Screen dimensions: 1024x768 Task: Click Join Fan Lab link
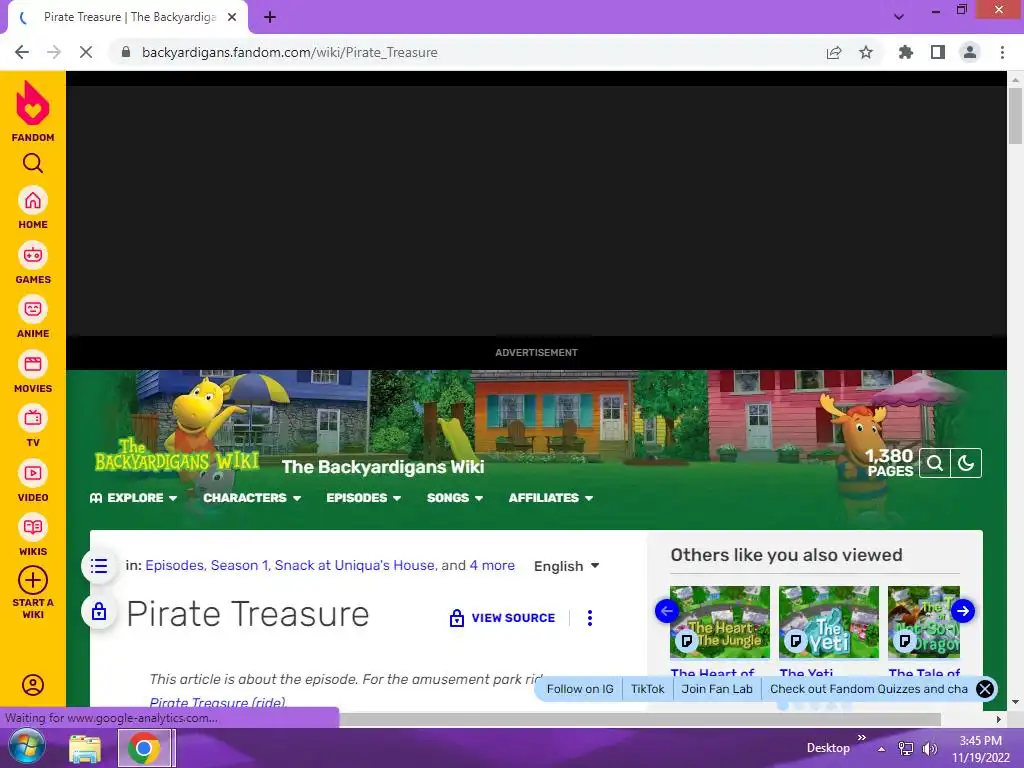(717, 689)
